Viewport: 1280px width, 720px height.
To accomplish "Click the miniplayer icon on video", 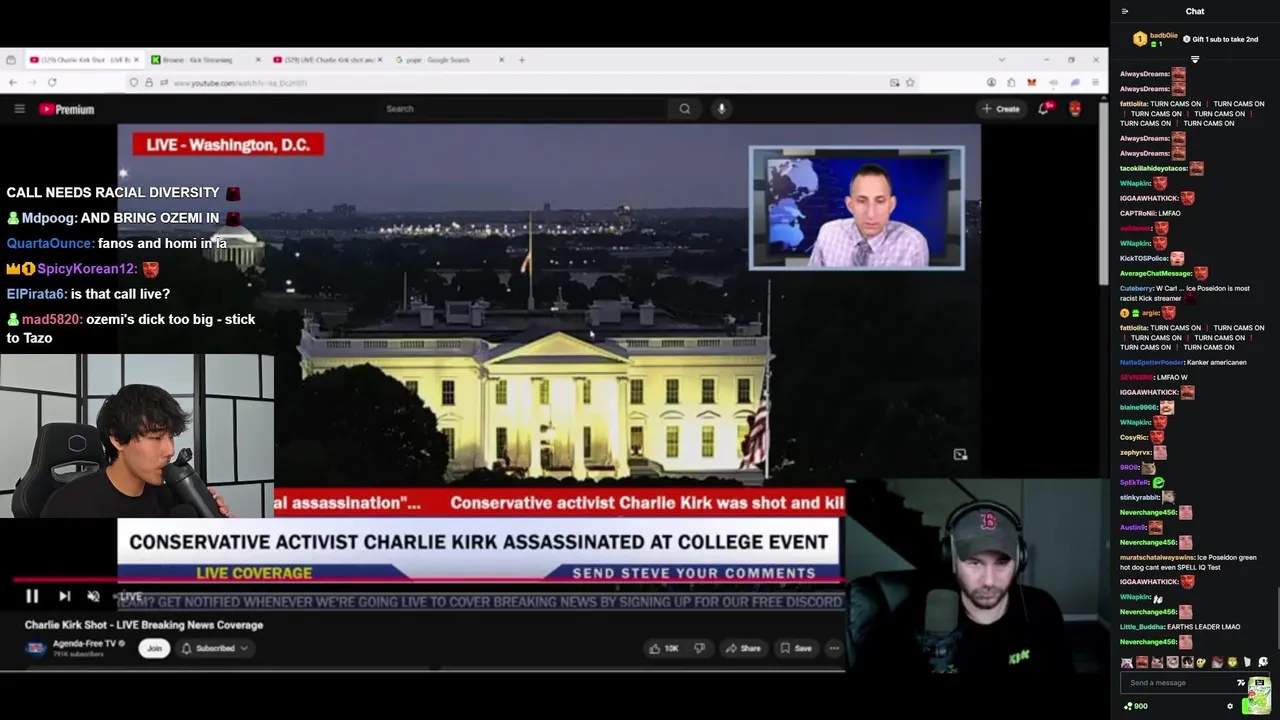I will [960, 455].
